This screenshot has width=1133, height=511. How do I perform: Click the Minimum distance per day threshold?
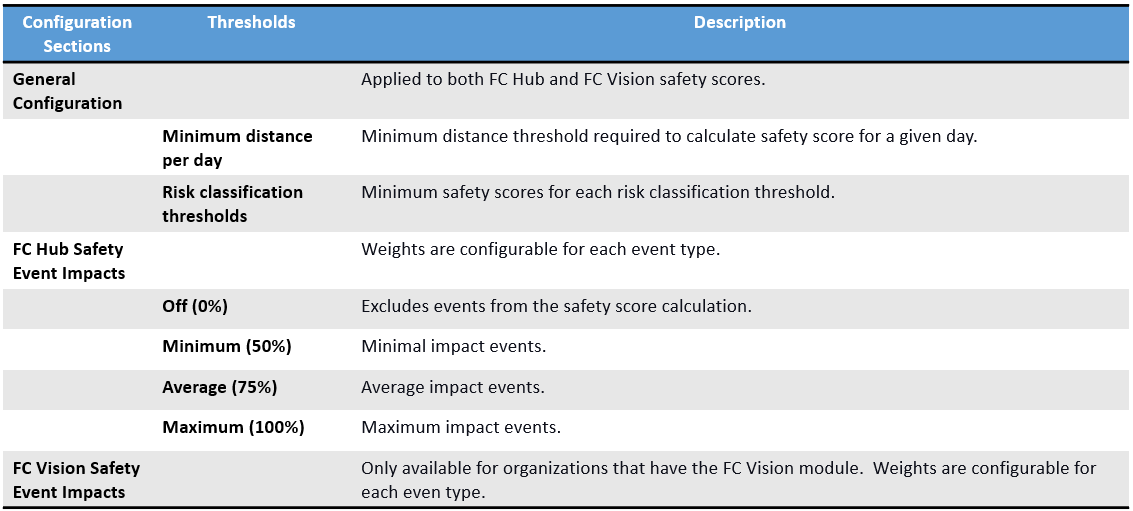237,148
